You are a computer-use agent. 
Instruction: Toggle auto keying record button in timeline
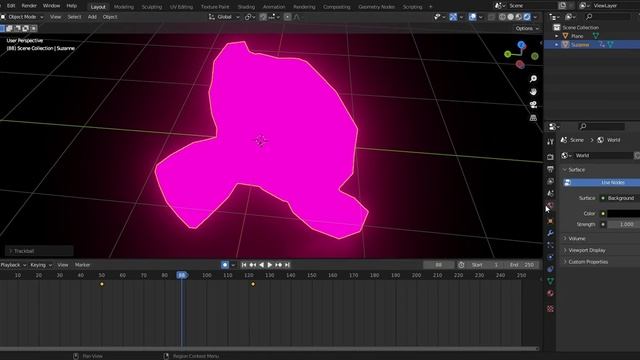tap(225, 265)
